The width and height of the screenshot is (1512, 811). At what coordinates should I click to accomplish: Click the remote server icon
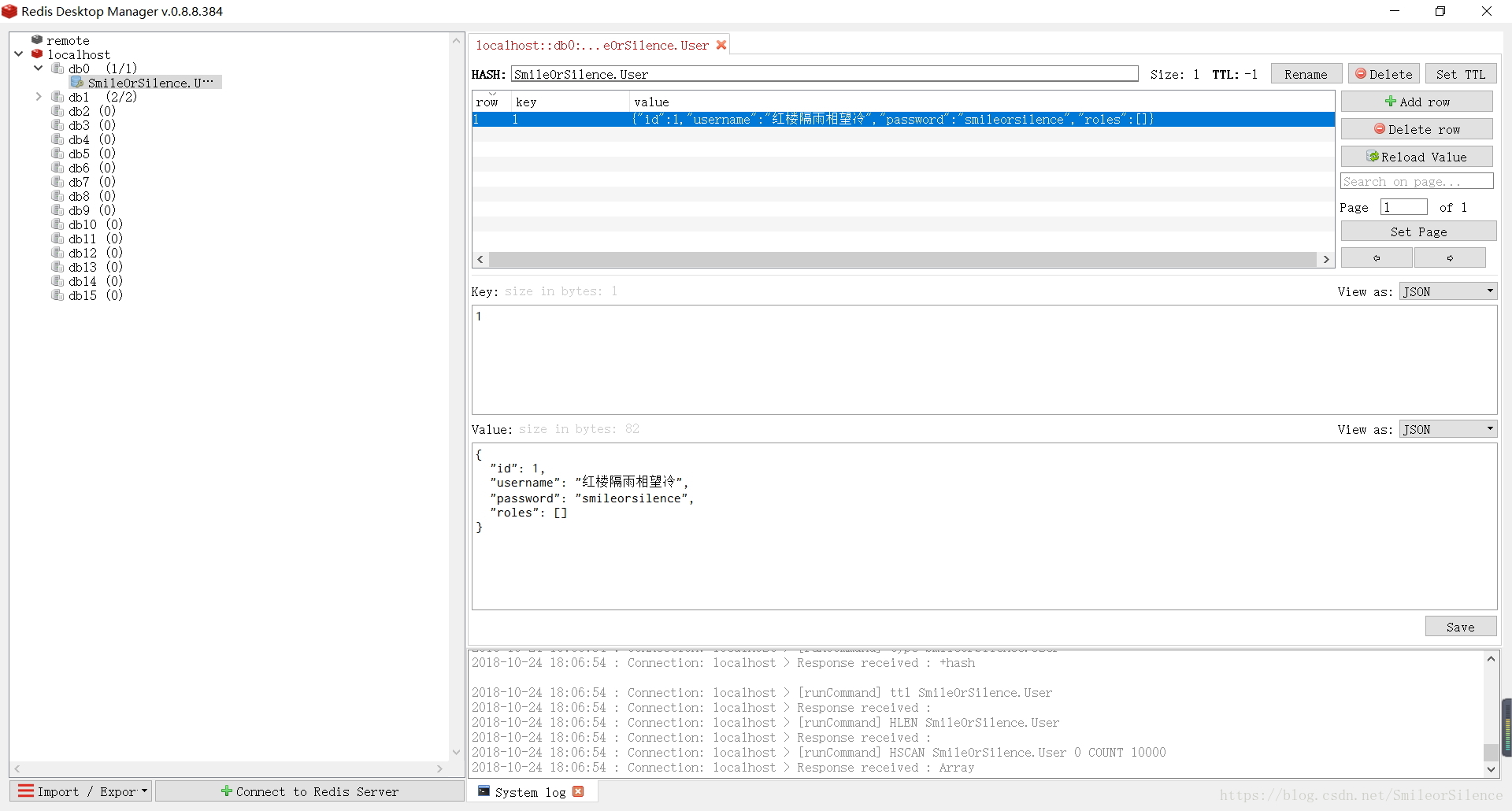coord(36,40)
